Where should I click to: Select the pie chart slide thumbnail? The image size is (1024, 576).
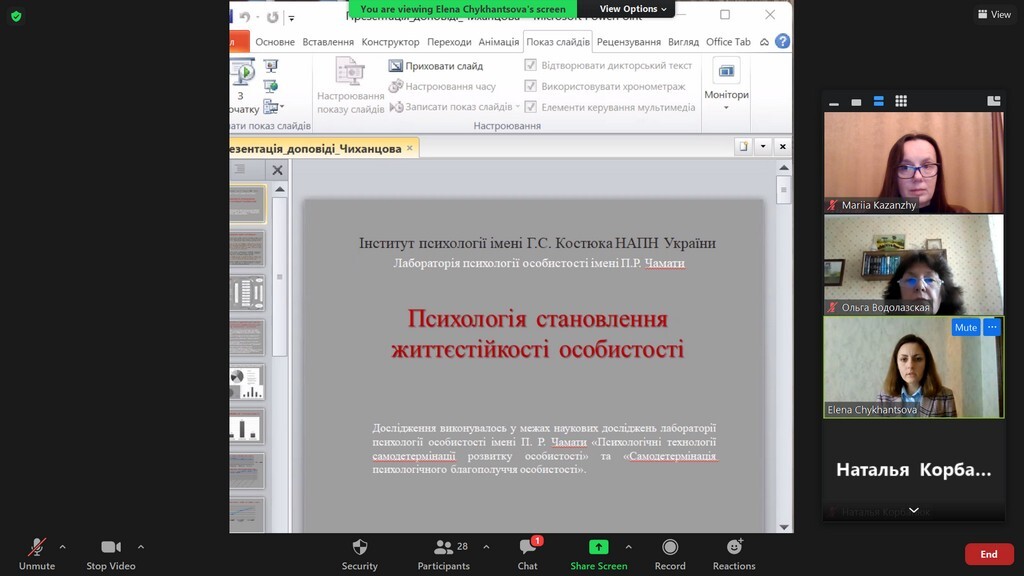tap(247, 383)
